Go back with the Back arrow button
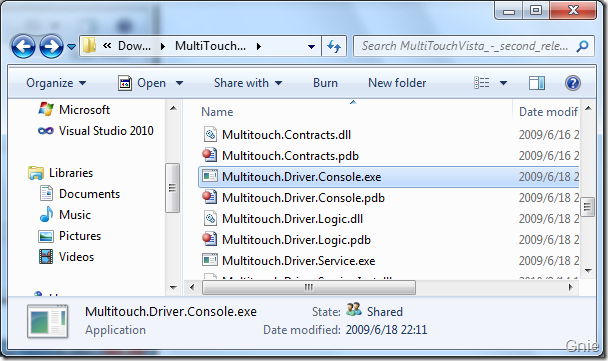This screenshot has height=361, width=608. tap(23, 47)
